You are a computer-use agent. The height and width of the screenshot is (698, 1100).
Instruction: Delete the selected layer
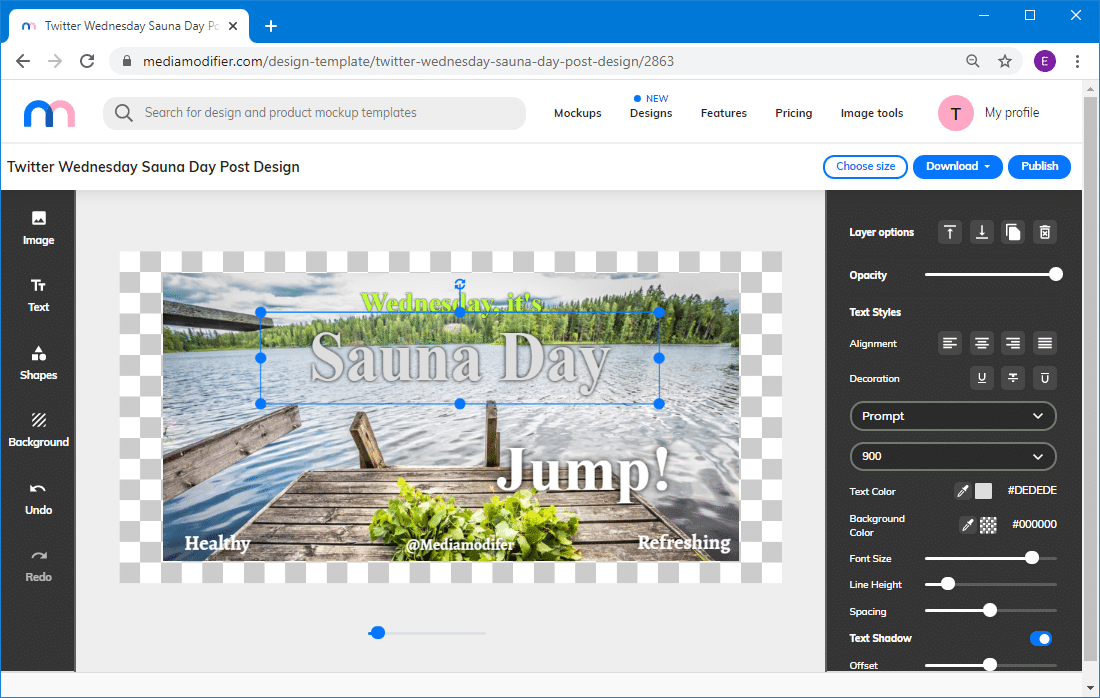(x=1045, y=232)
